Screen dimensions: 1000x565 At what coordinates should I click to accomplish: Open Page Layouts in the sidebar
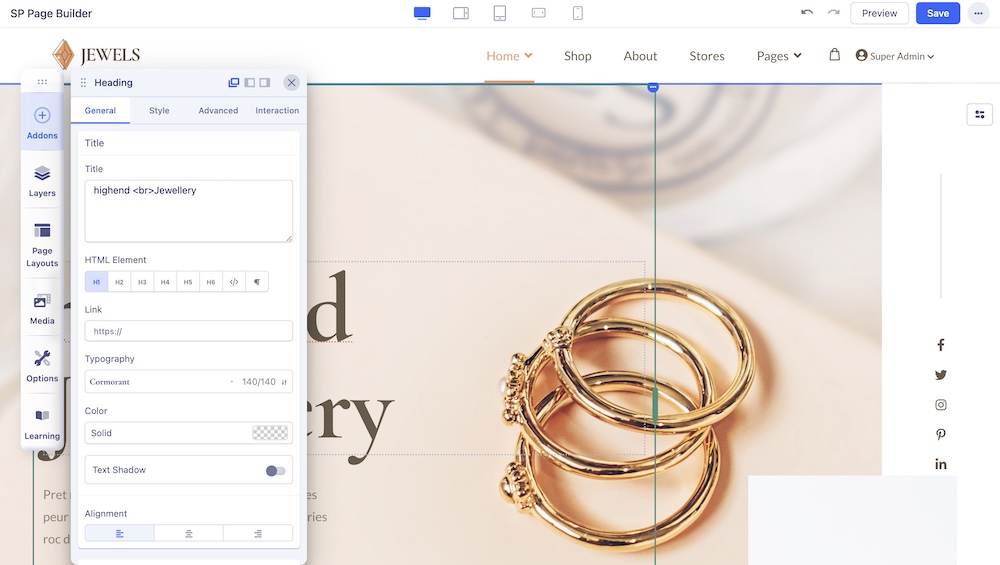[x=42, y=243]
